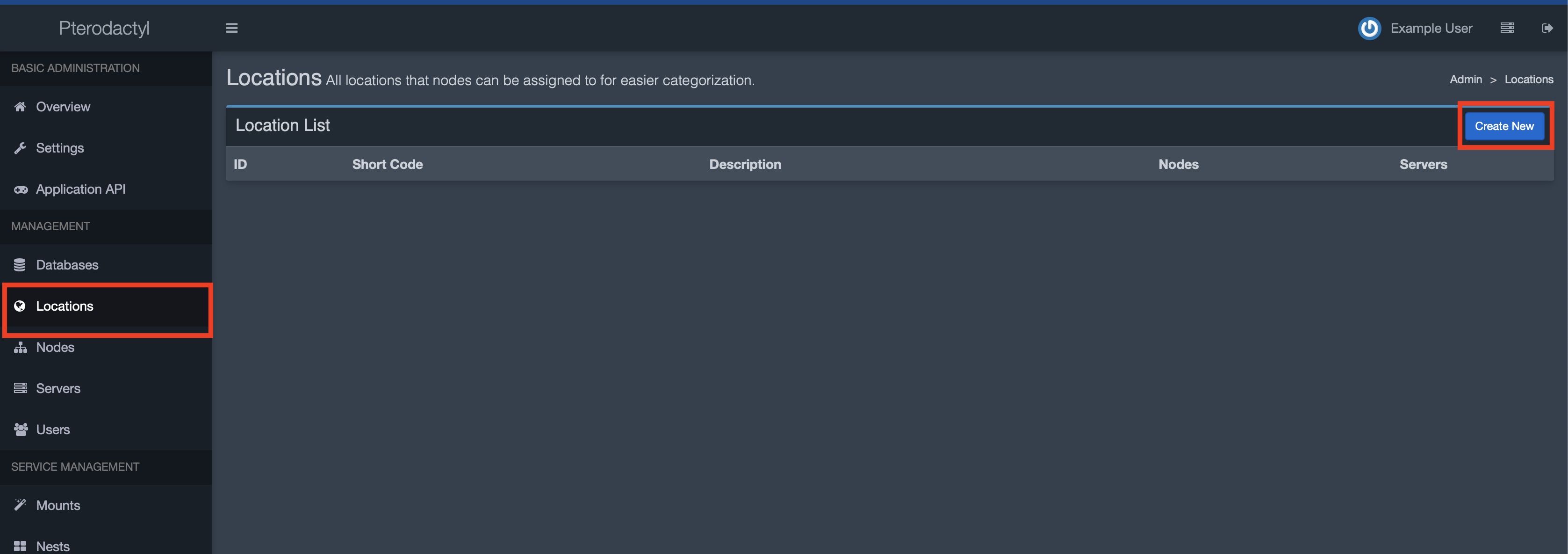Click the Settings gear icon

[20, 148]
